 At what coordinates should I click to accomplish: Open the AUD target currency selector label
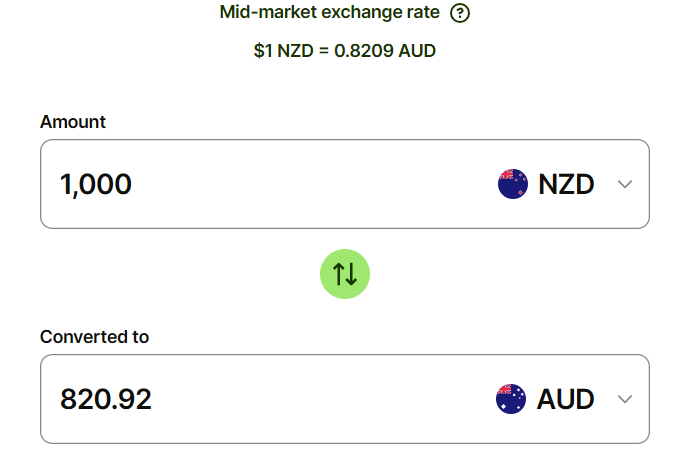(x=566, y=399)
